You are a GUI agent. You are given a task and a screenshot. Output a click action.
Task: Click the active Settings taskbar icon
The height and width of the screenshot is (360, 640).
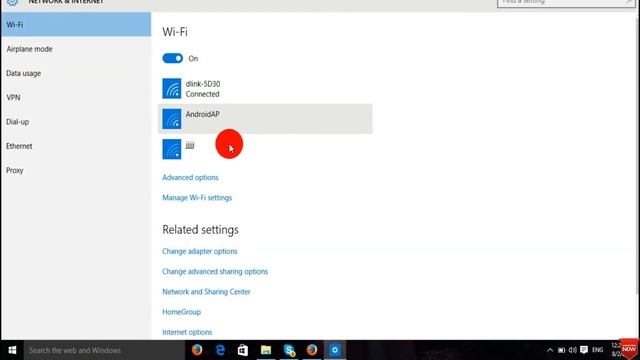click(x=335, y=350)
